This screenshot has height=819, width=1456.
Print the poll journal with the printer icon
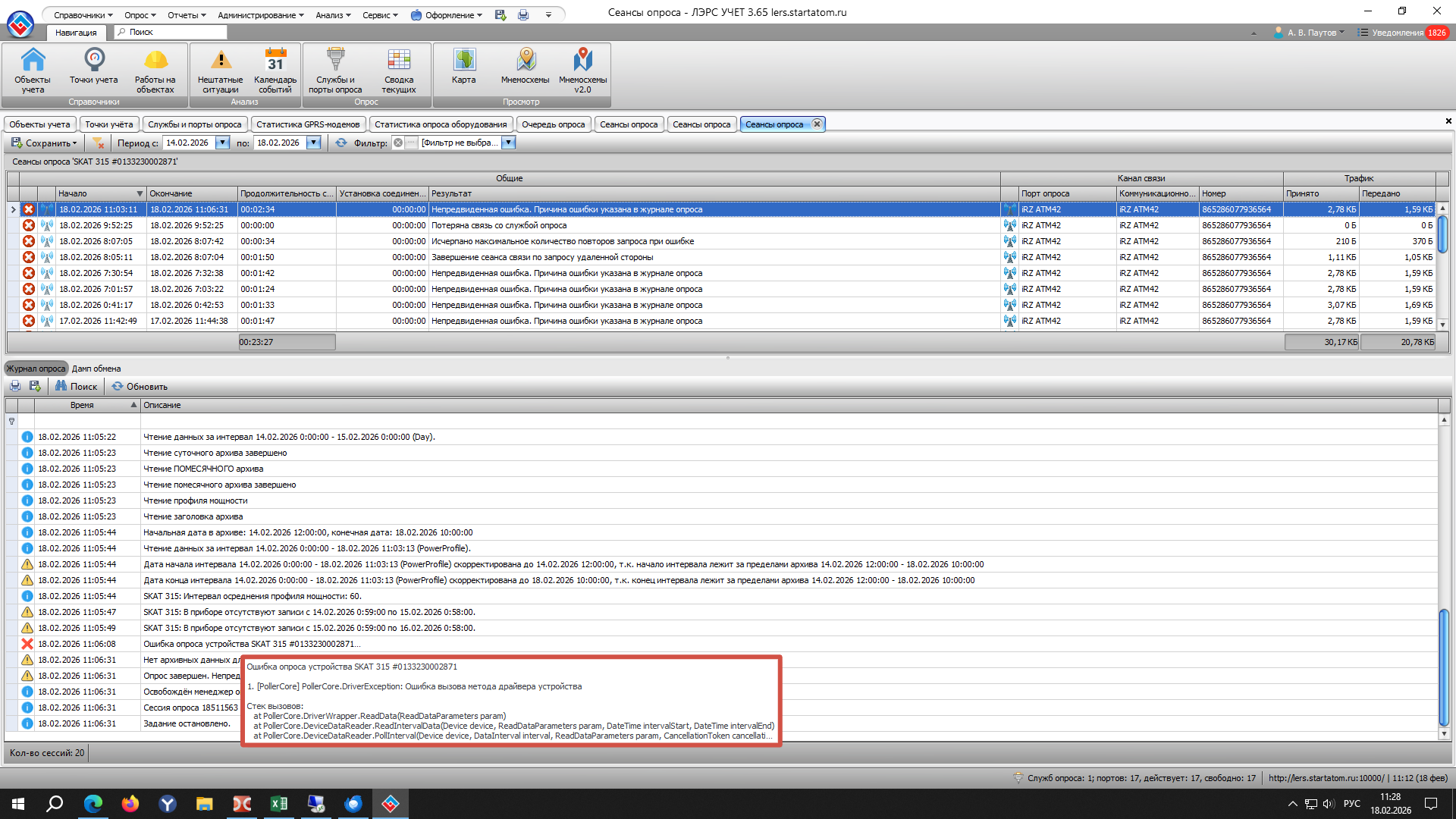point(15,386)
